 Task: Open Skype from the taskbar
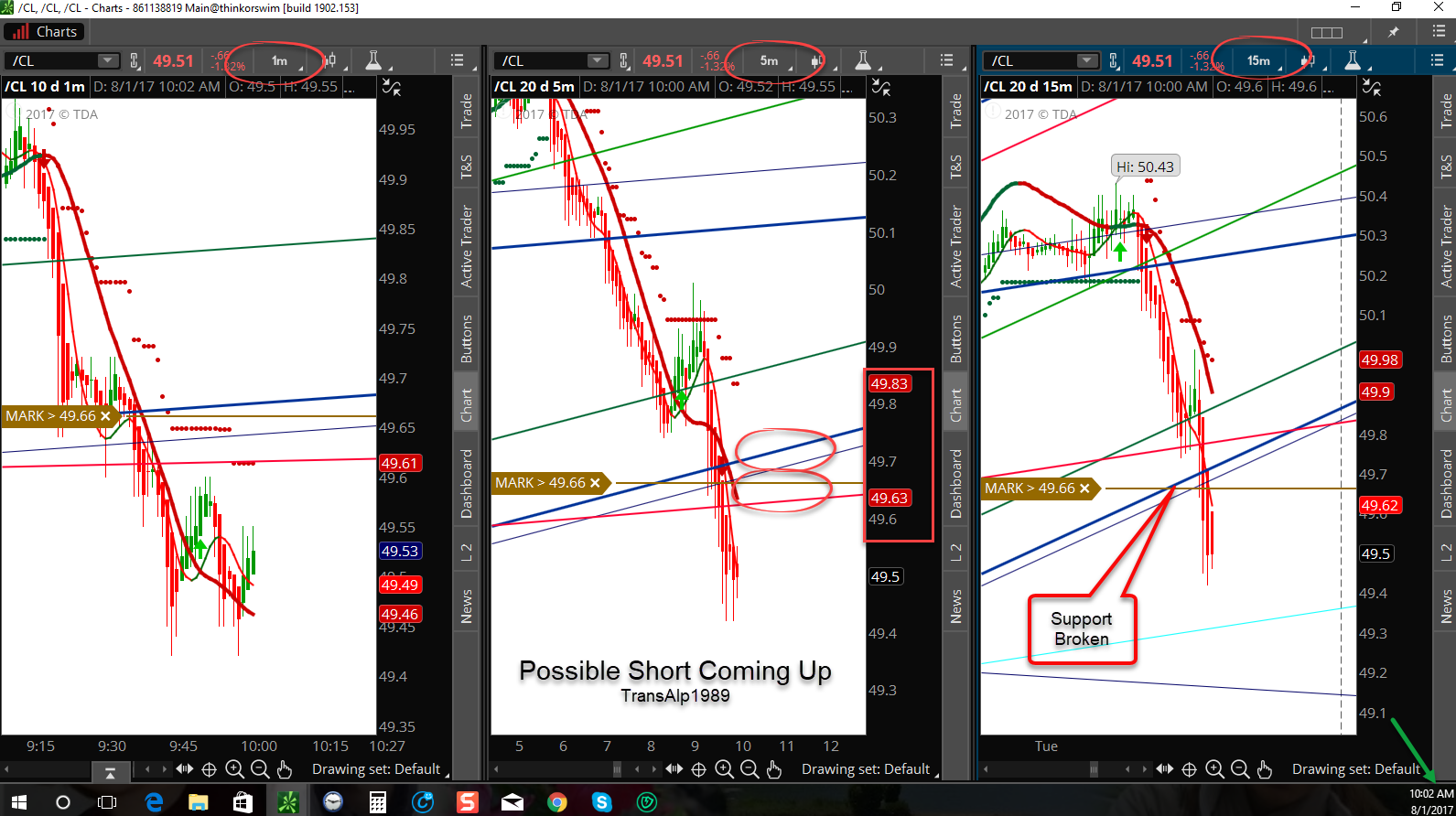coord(601,802)
